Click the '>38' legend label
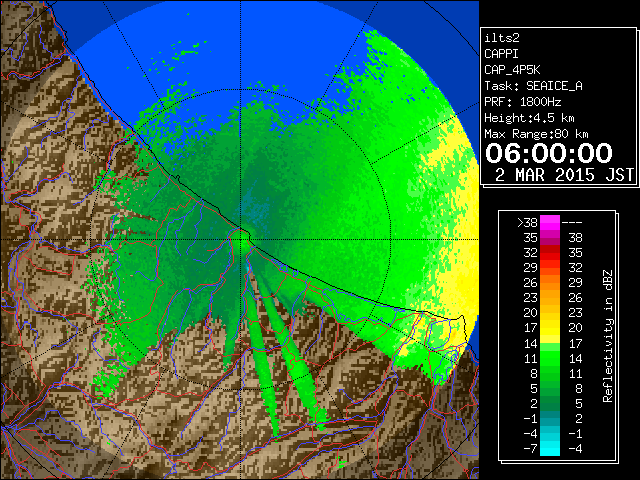Viewport: 640px width, 480px height. click(x=527, y=223)
